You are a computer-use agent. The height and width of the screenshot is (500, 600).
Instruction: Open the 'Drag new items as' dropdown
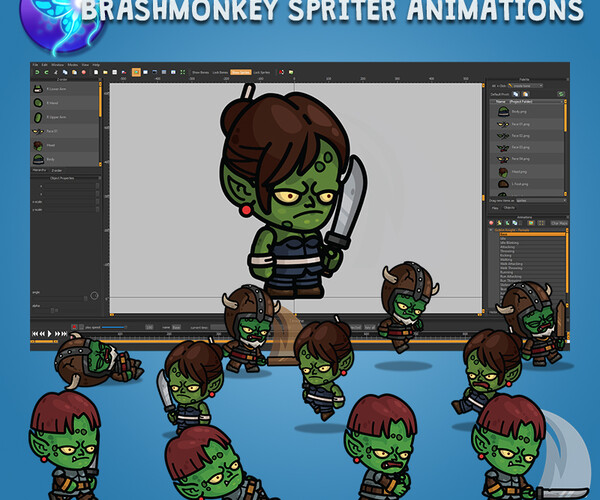541,200
